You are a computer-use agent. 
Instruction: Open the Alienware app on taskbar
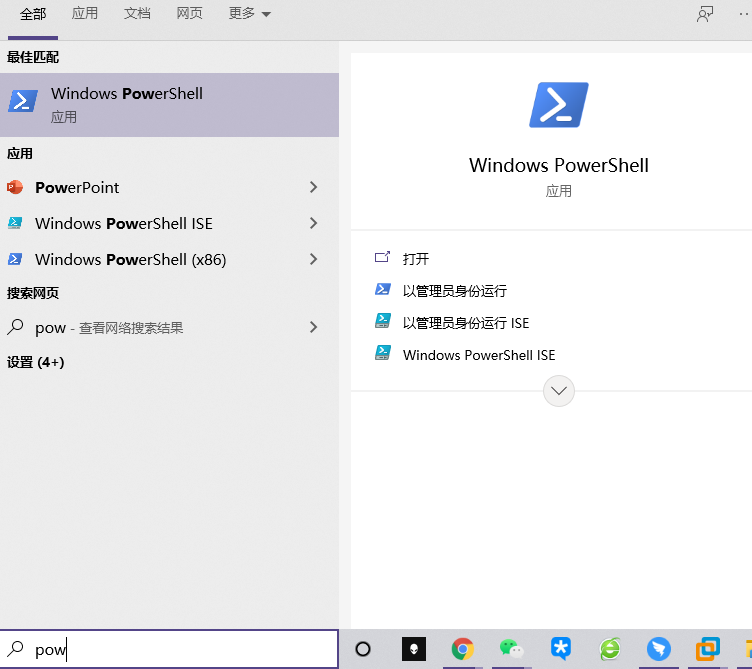coord(414,649)
